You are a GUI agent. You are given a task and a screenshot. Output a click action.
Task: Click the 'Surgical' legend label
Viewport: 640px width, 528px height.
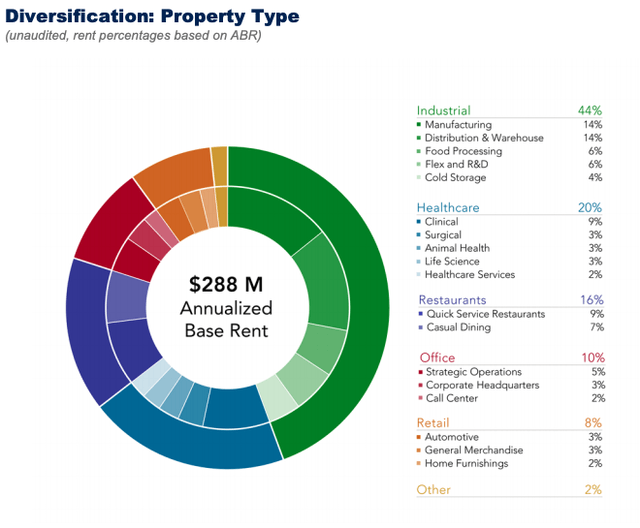[x=443, y=235]
